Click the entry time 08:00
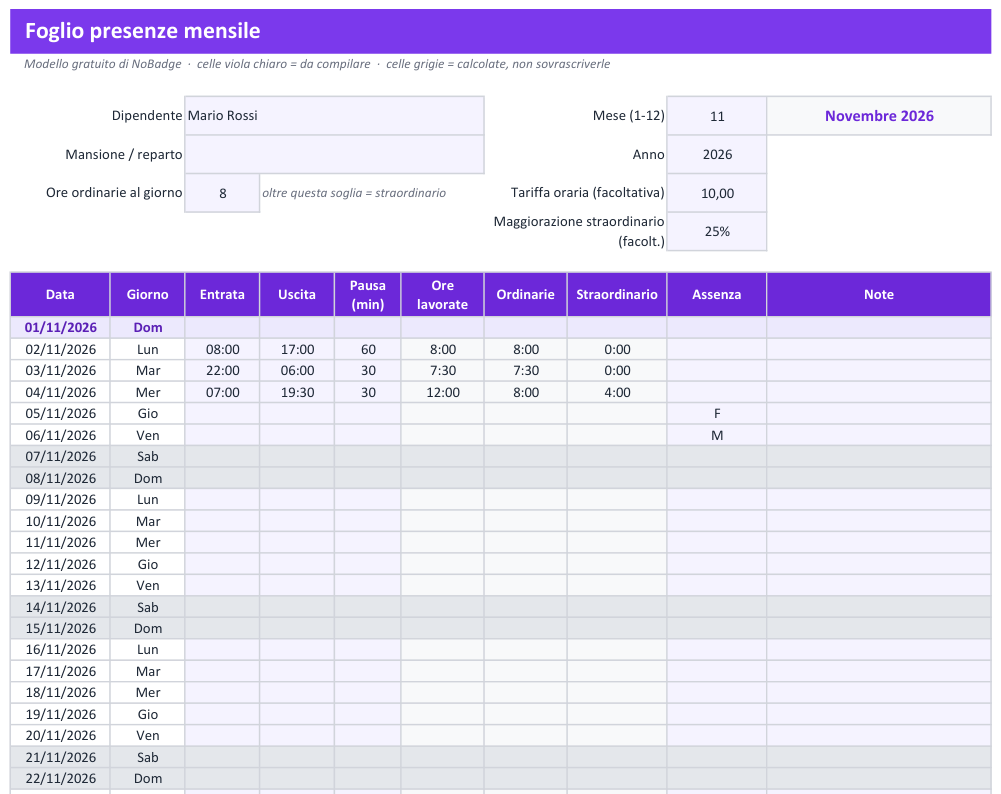Image resolution: width=1001 pixels, height=794 pixels. click(222, 349)
